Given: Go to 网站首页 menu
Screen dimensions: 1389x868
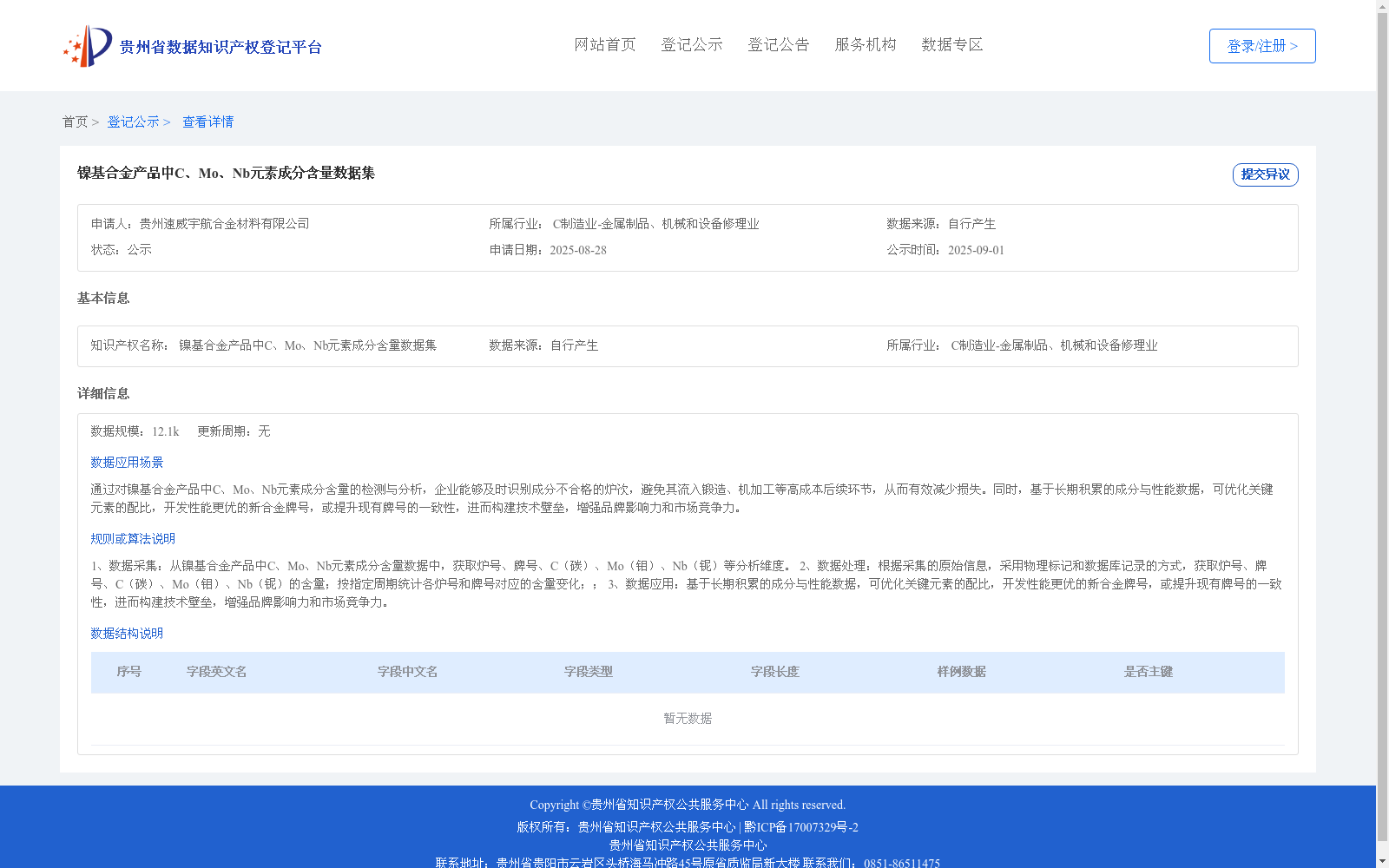Looking at the screenshot, I should pyautogui.click(x=605, y=44).
